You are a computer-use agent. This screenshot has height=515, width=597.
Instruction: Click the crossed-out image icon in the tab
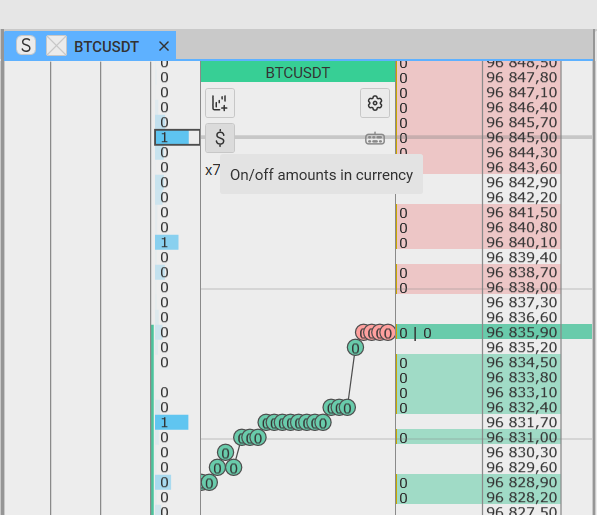[x=56, y=45]
